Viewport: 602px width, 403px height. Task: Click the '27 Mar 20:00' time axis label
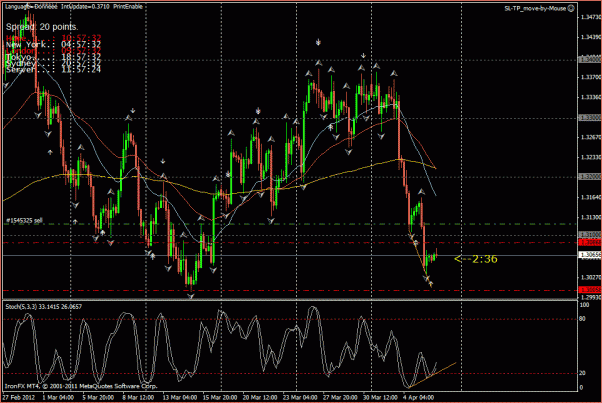tap(340, 397)
